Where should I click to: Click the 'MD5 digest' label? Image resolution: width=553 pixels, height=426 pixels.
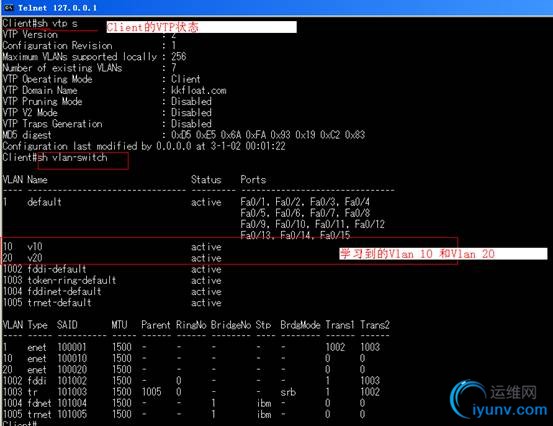point(27,135)
